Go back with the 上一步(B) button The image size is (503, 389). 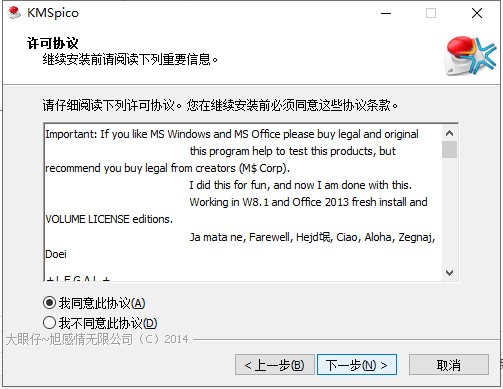(275, 365)
